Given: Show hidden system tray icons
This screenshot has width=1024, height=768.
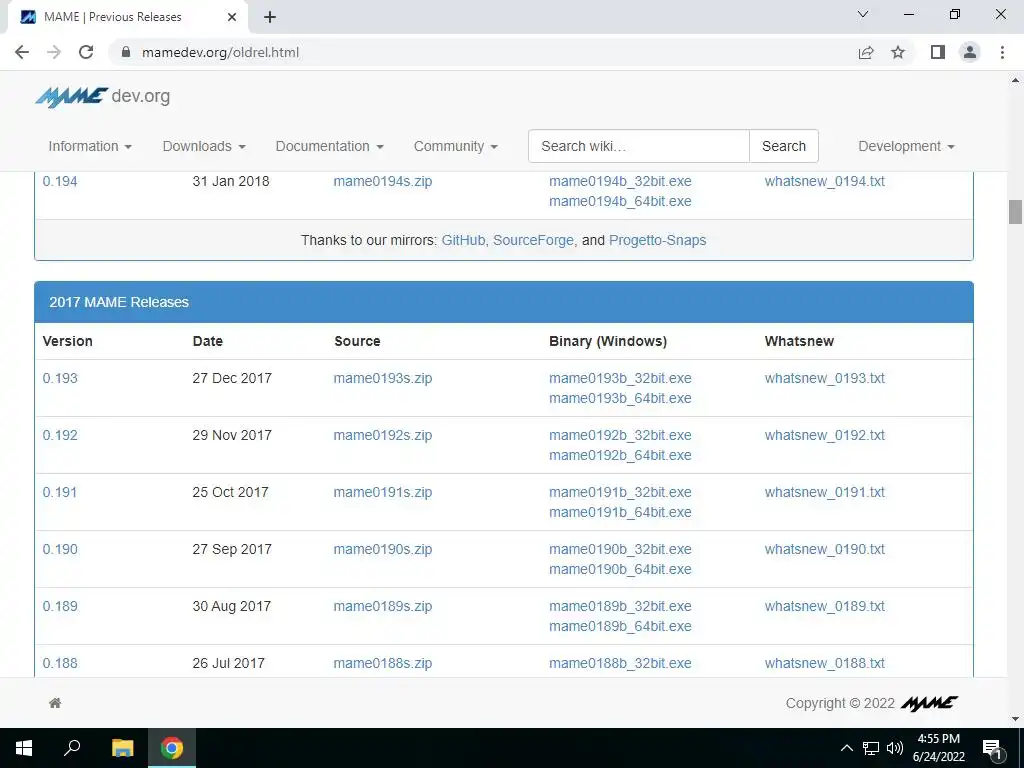Looking at the screenshot, I should point(846,748).
